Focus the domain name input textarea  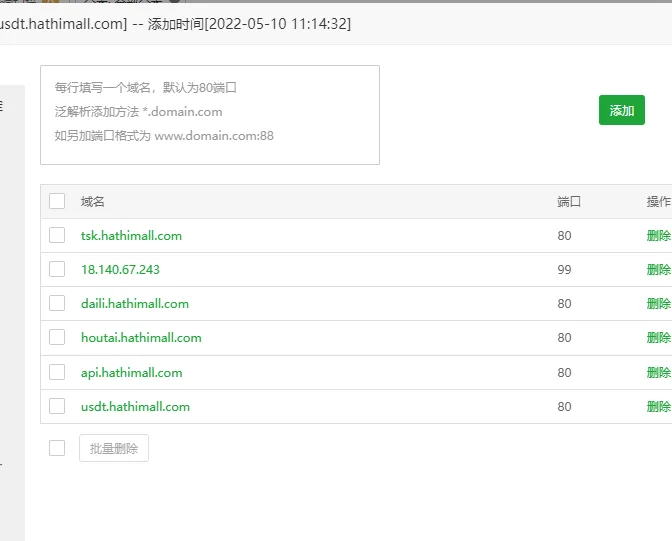(210, 115)
